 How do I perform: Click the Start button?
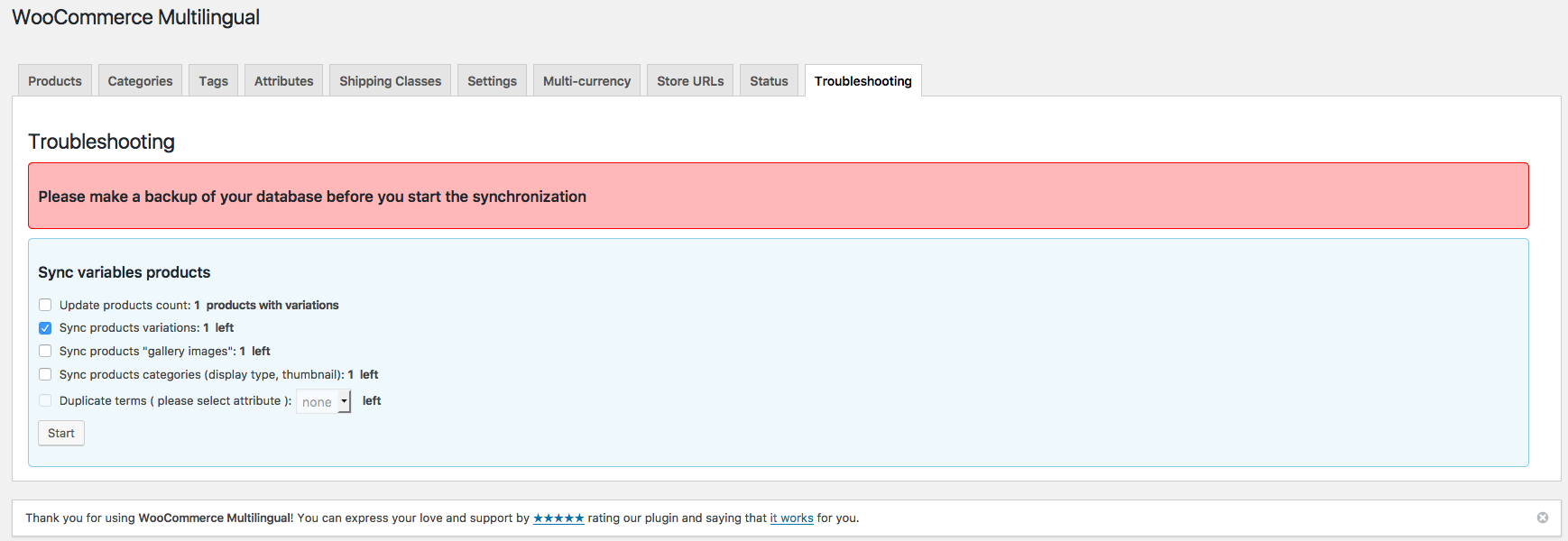[61, 433]
